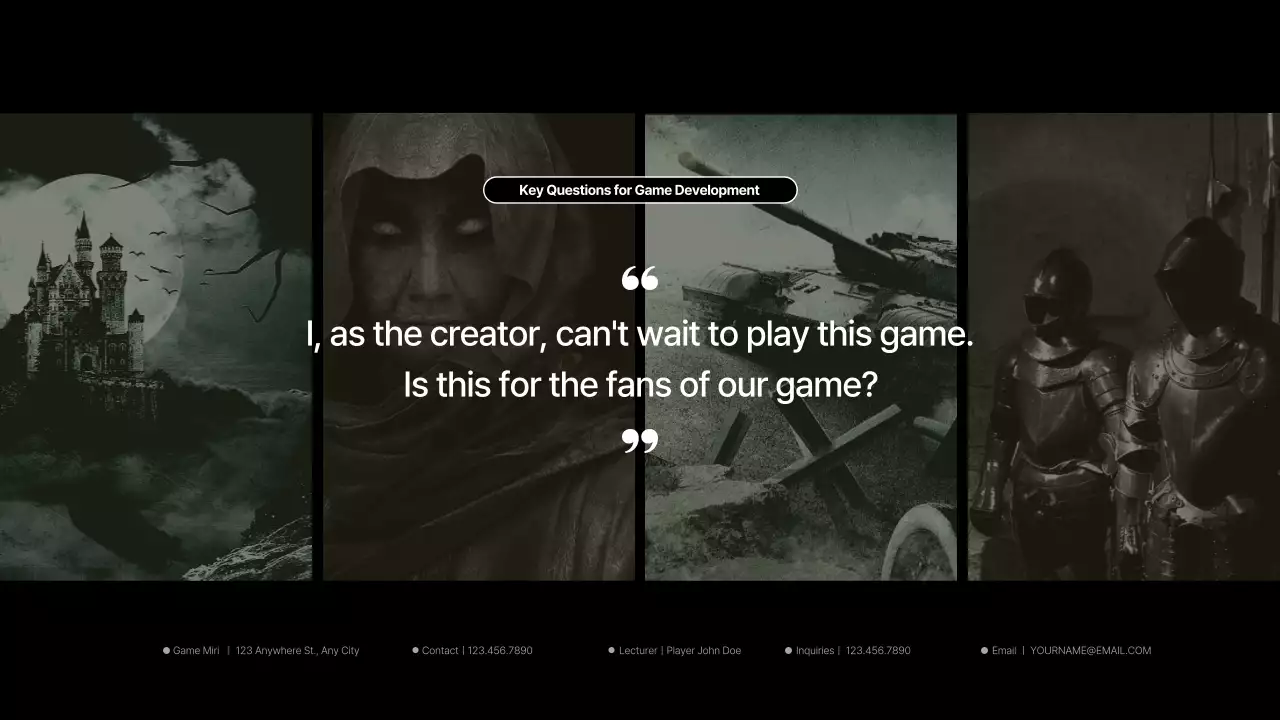Click the quote line about playing this game
The width and height of the screenshot is (1280, 720).
click(x=640, y=334)
